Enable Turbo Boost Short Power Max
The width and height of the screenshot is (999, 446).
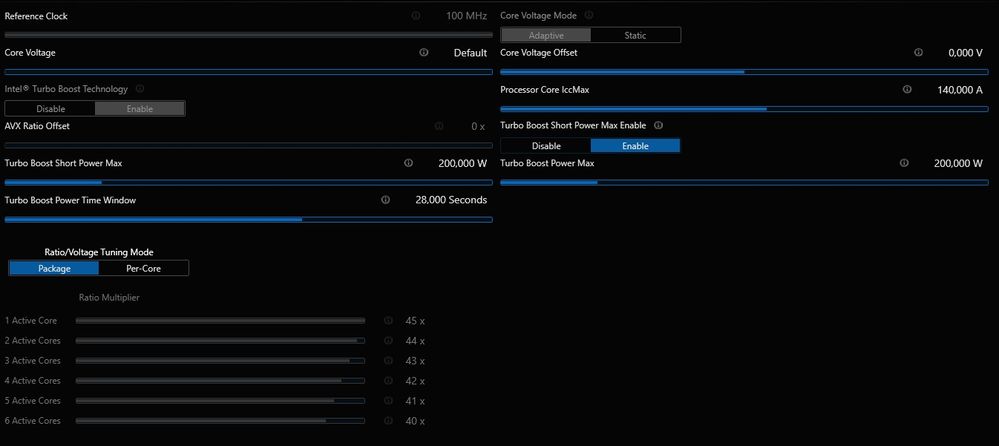pyautogui.click(x=635, y=145)
